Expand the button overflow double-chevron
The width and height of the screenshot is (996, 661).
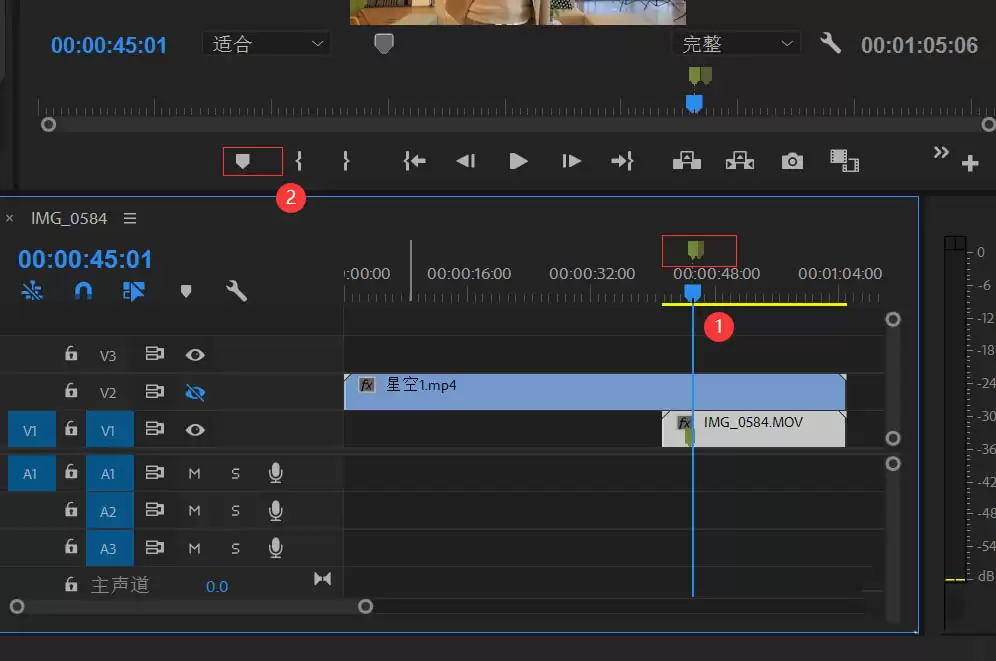(941, 152)
